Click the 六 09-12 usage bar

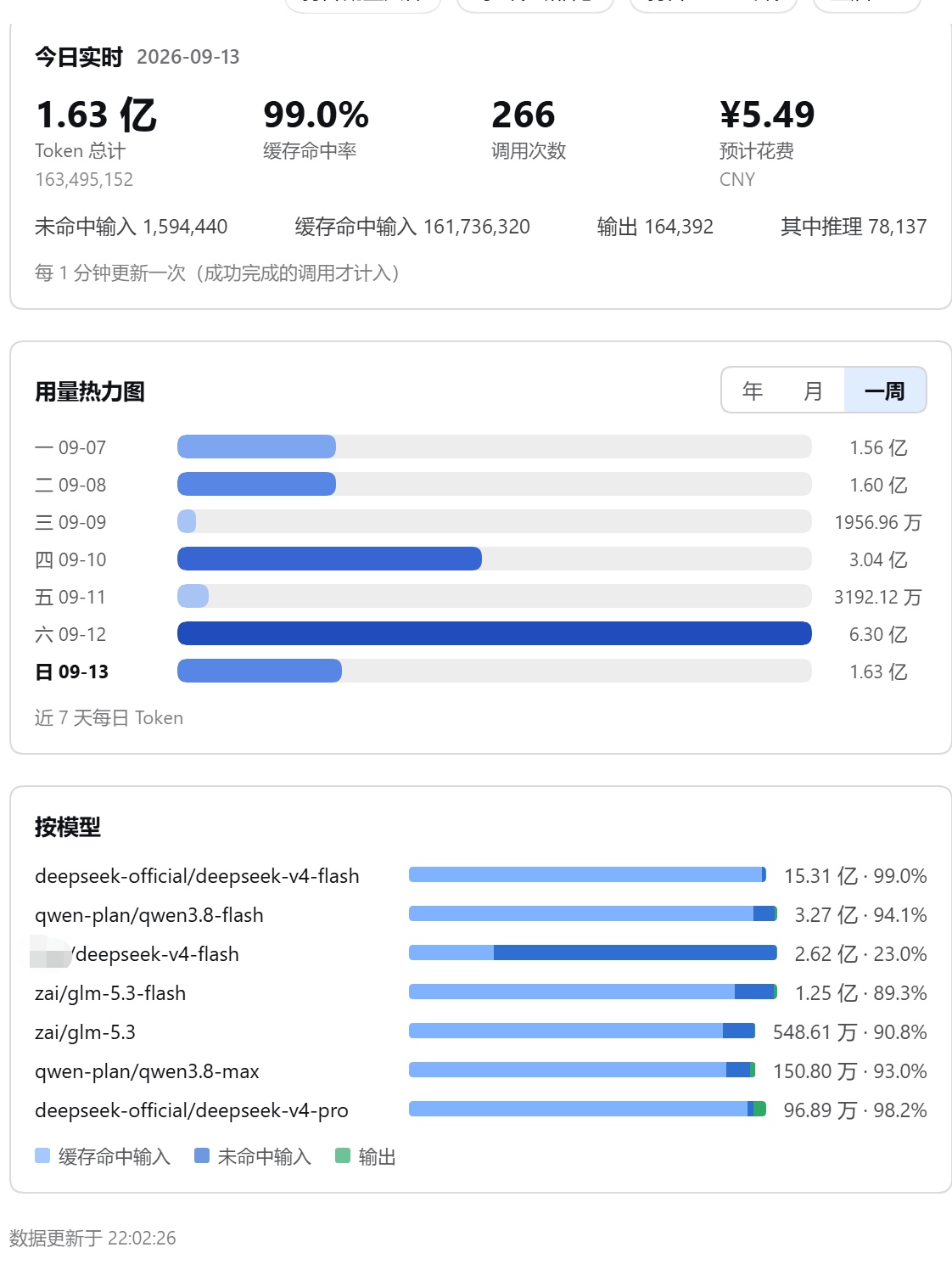coord(494,633)
